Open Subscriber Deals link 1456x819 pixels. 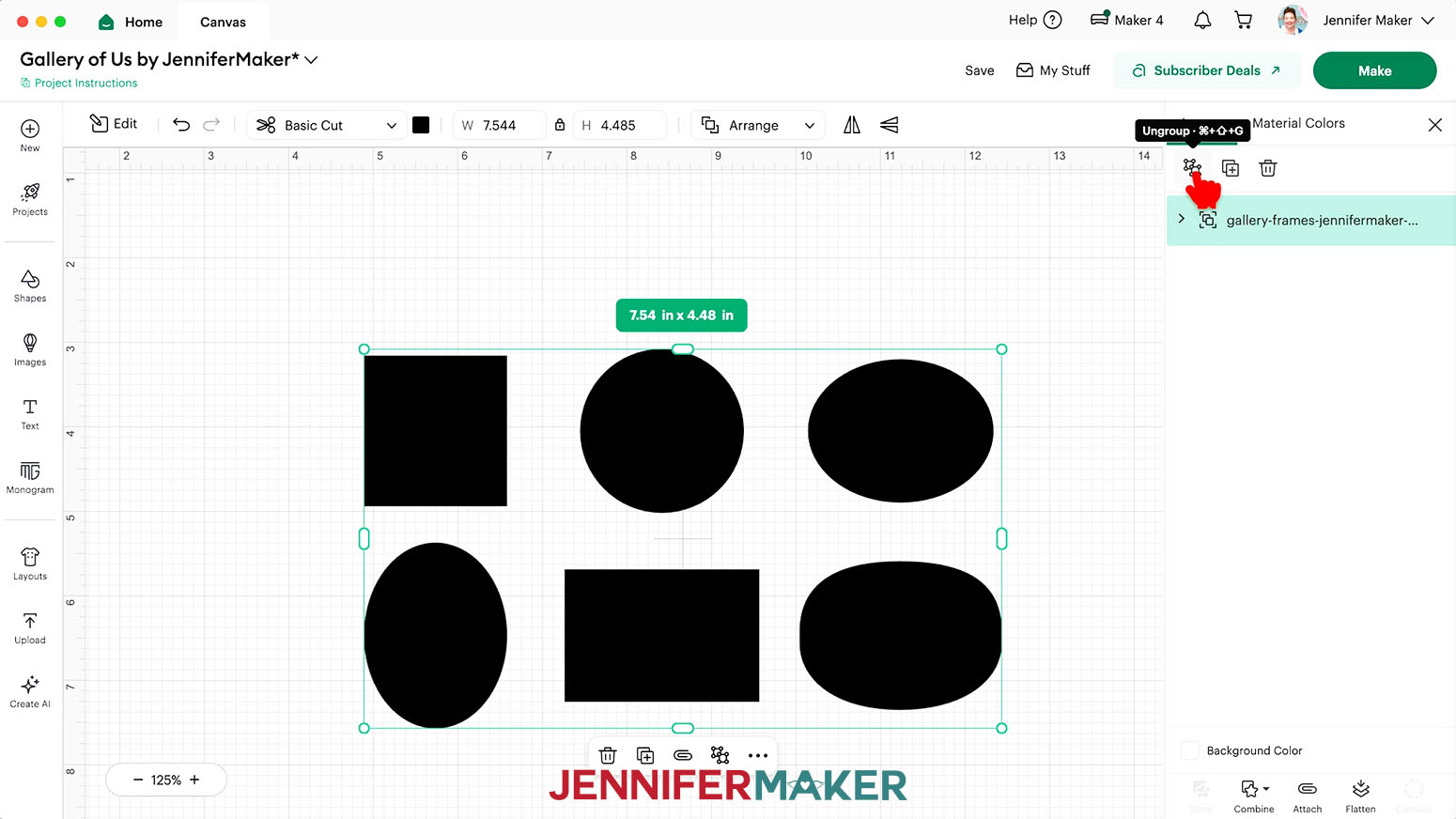pyautogui.click(x=1207, y=70)
